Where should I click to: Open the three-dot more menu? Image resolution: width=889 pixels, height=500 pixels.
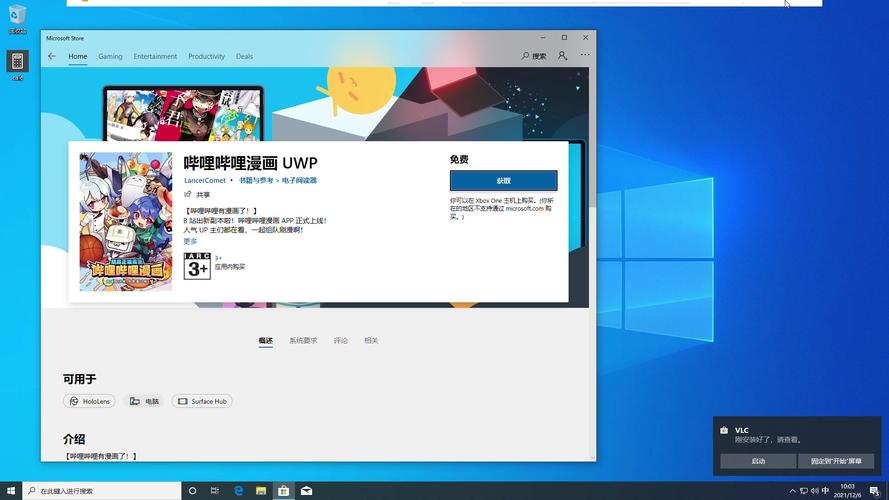(x=585, y=55)
